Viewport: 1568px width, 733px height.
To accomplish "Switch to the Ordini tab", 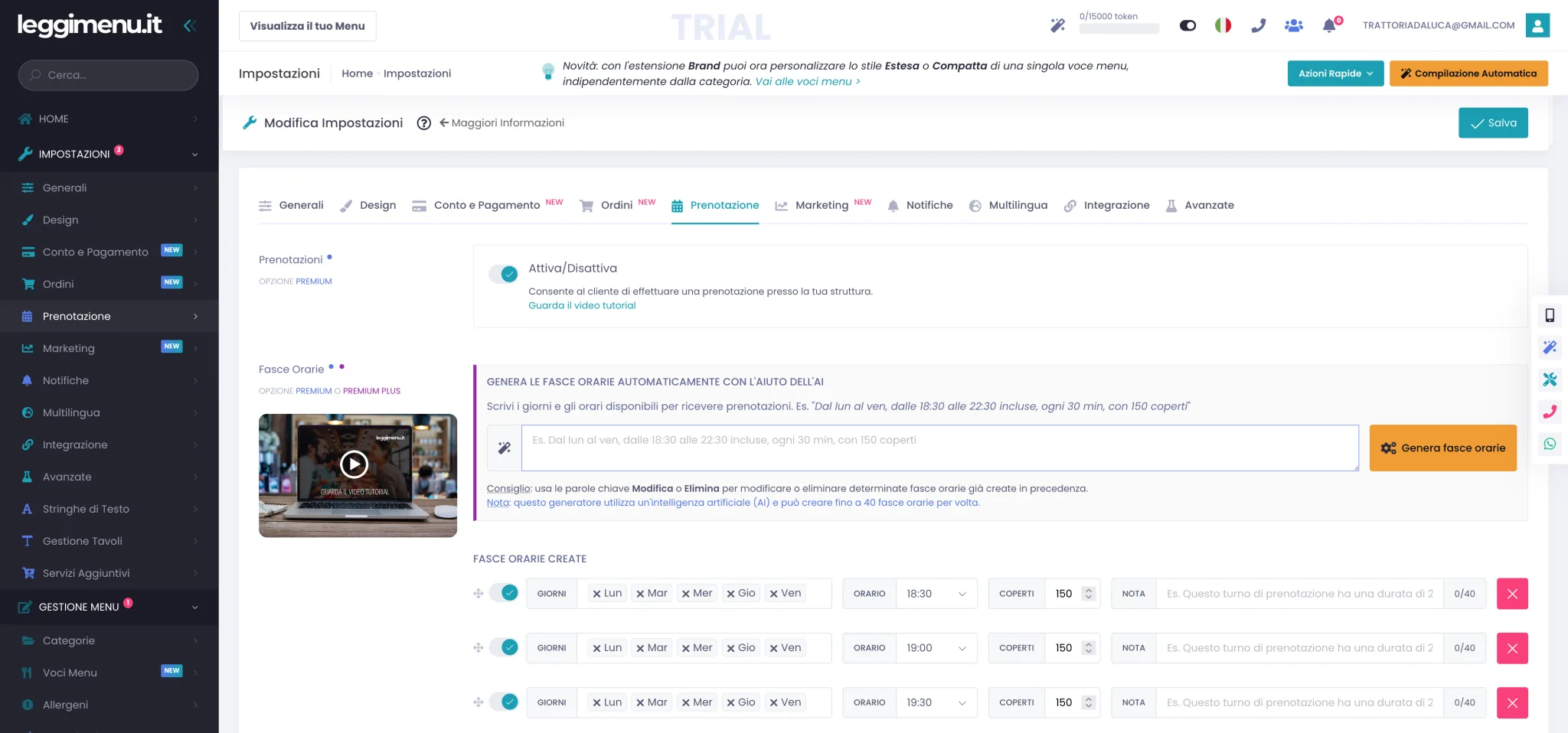I will (617, 205).
